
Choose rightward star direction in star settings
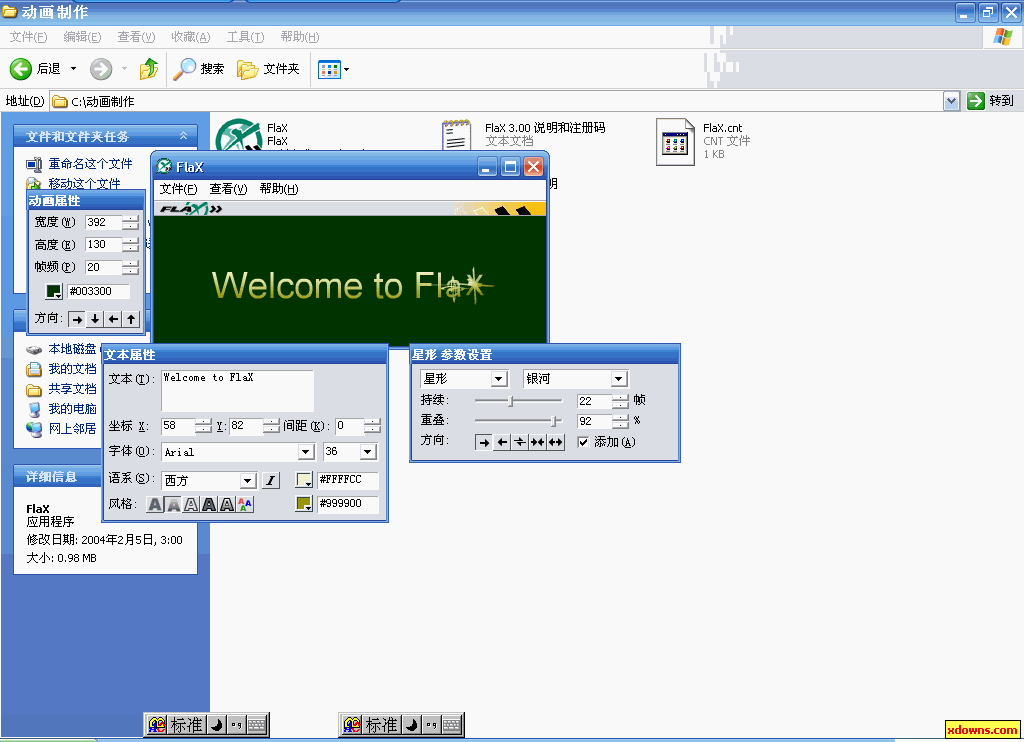(484, 442)
